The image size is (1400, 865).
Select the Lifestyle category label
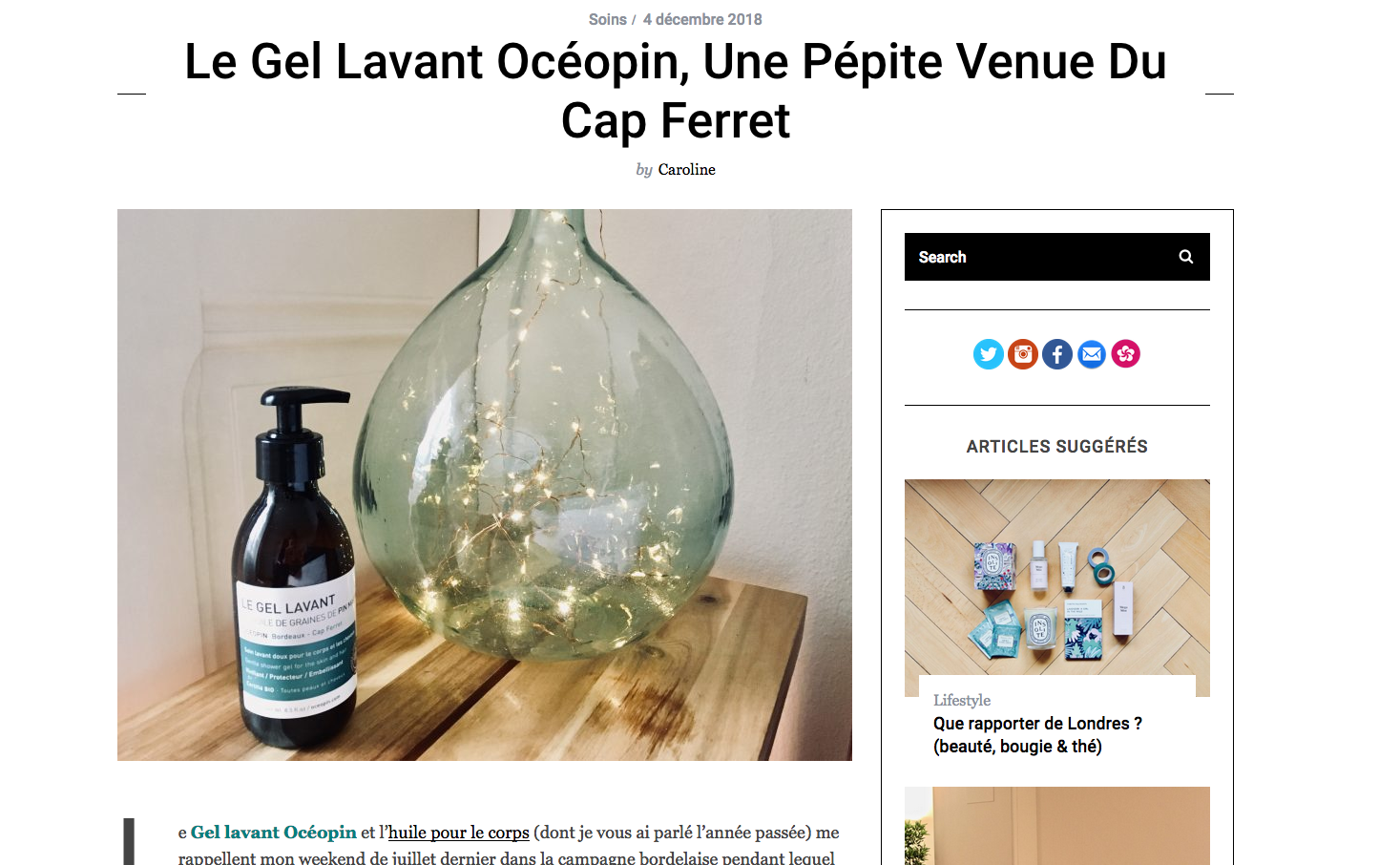click(962, 700)
